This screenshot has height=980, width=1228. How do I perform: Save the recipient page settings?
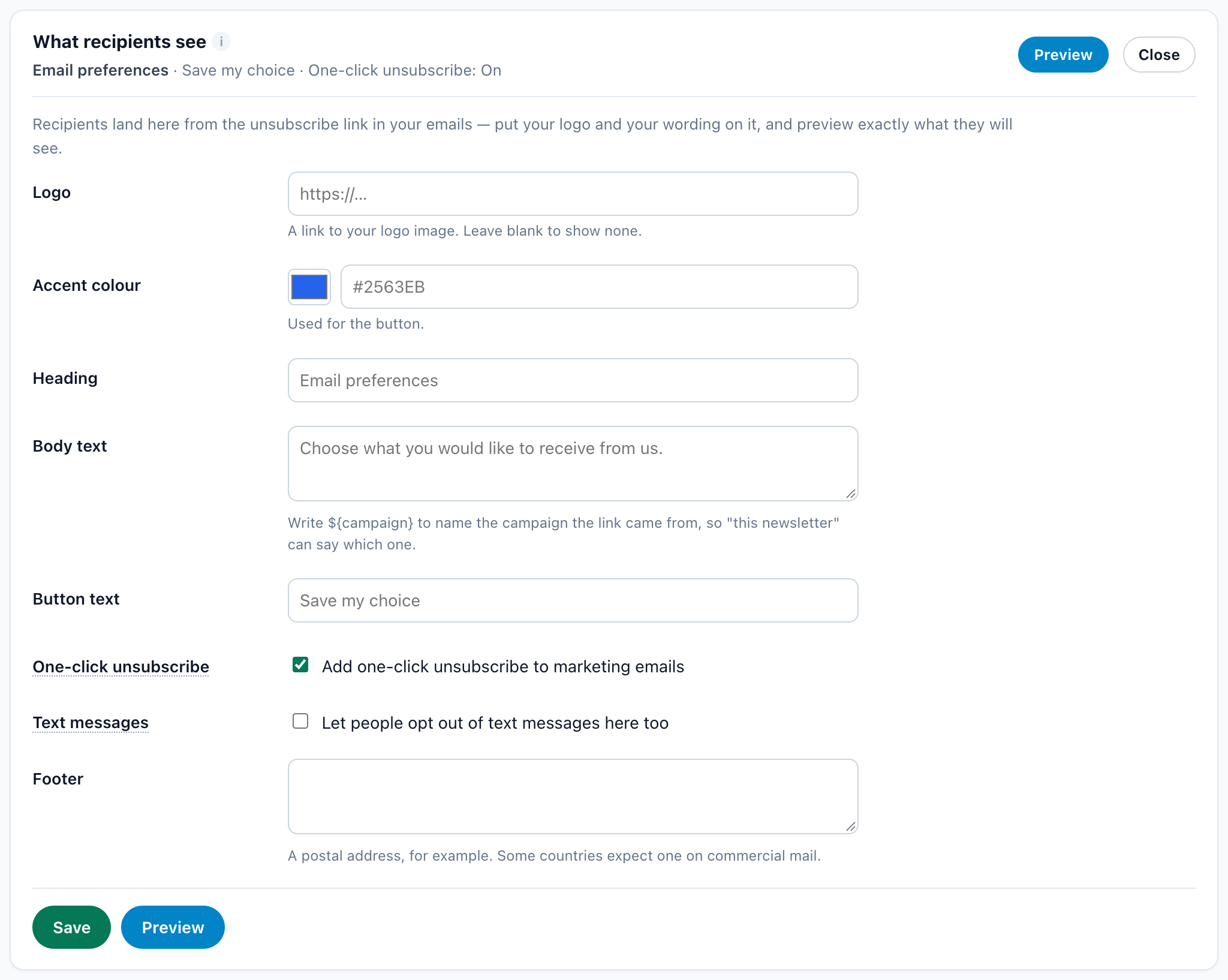coord(71,927)
